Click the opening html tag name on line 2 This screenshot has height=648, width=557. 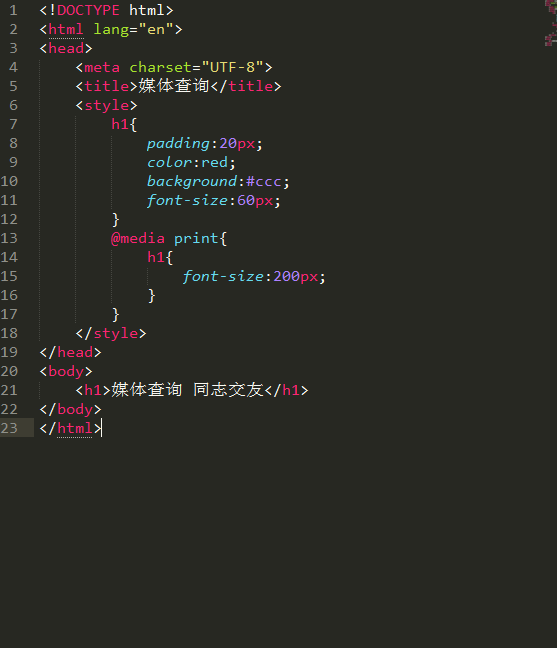(66, 29)
